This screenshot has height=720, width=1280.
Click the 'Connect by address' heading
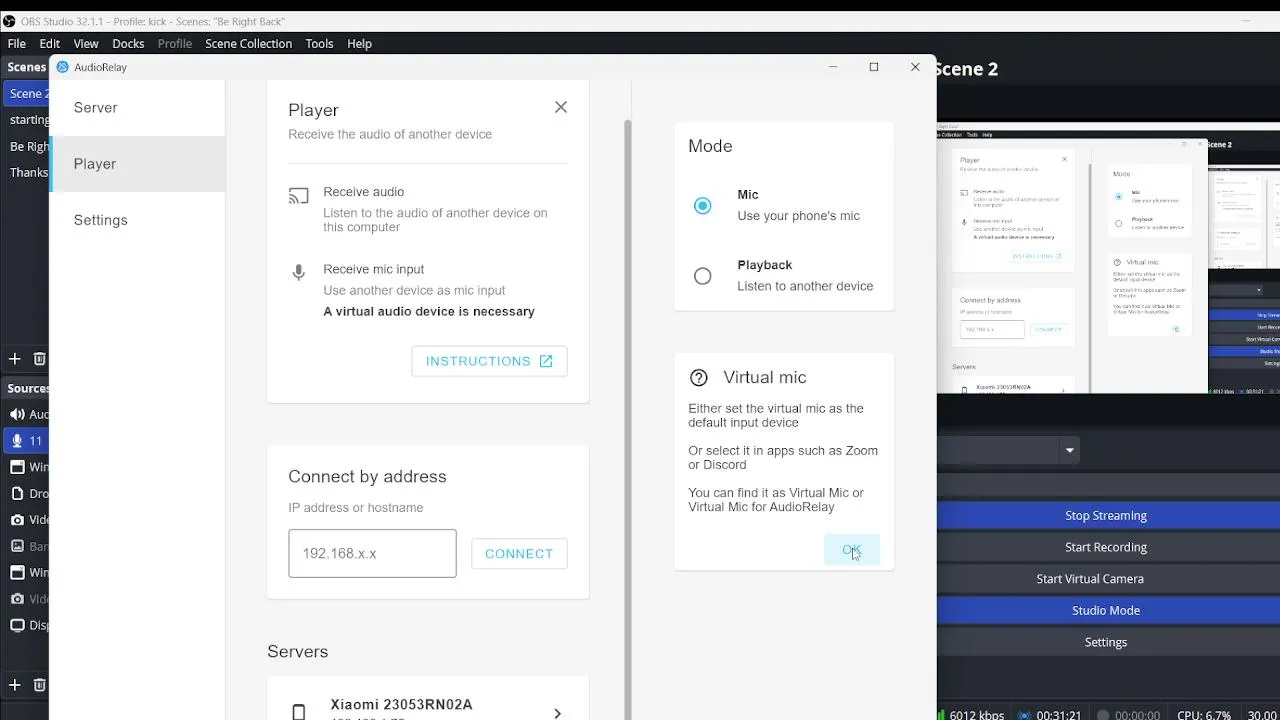pyautogui.click(x=367, y=477)
